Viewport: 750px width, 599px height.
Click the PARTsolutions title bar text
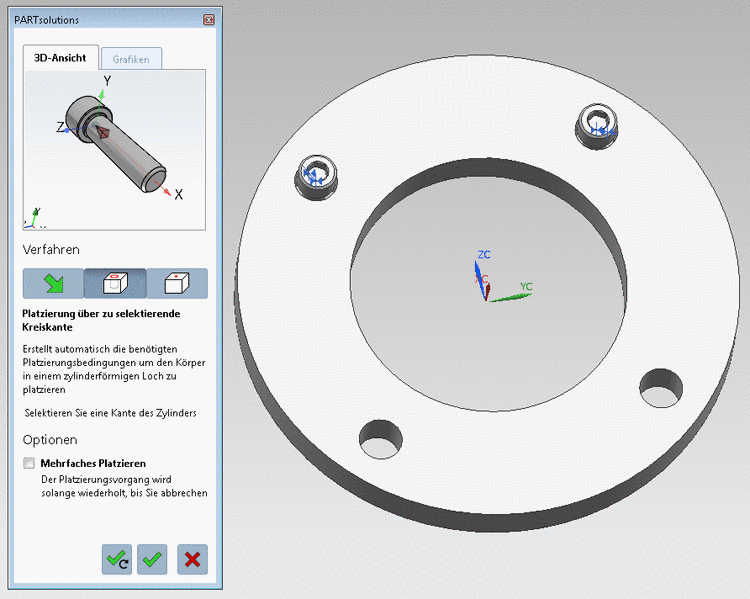tap(46, 20)
